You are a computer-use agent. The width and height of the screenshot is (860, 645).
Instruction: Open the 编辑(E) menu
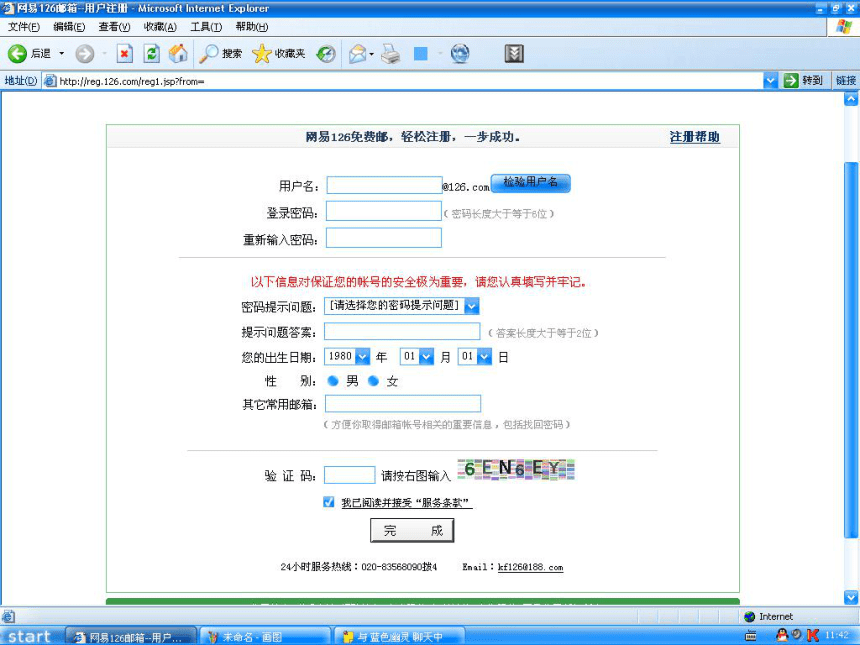point(69,26)
